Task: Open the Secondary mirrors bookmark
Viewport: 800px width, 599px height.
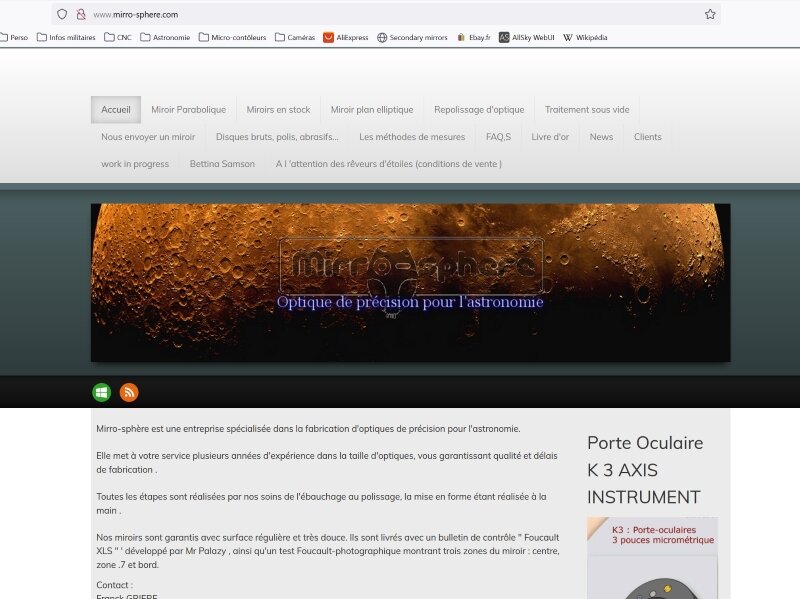Action: (412, 37)
